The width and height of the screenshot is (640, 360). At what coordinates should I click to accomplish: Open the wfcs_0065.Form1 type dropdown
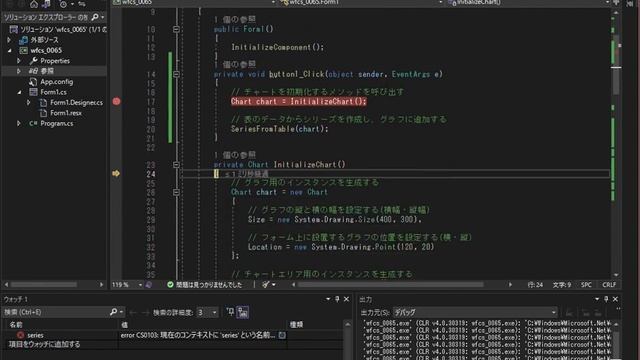[x=440, y=2]
